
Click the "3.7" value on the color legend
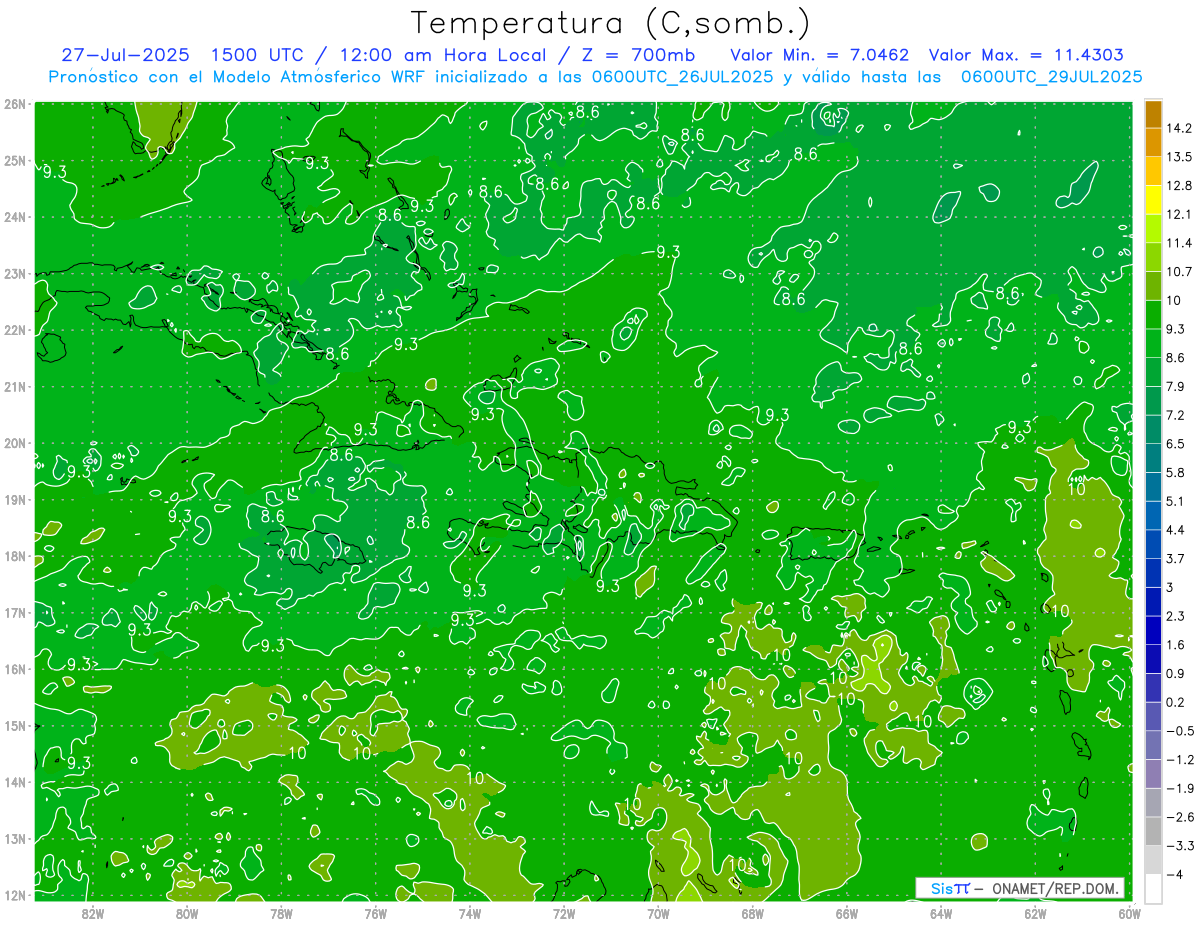click(1175, 558)
